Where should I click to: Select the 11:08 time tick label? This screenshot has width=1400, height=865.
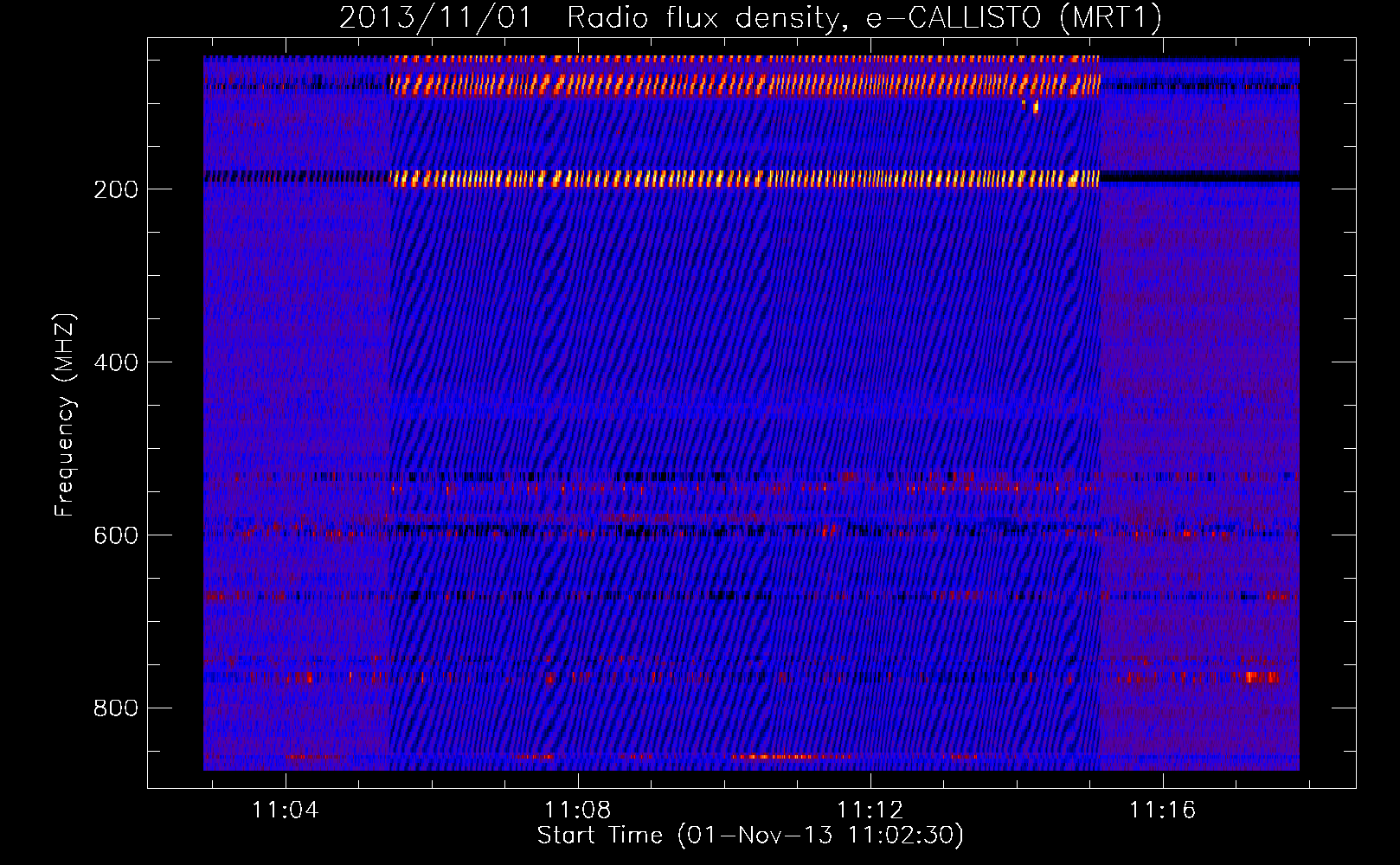pos(577,810)
